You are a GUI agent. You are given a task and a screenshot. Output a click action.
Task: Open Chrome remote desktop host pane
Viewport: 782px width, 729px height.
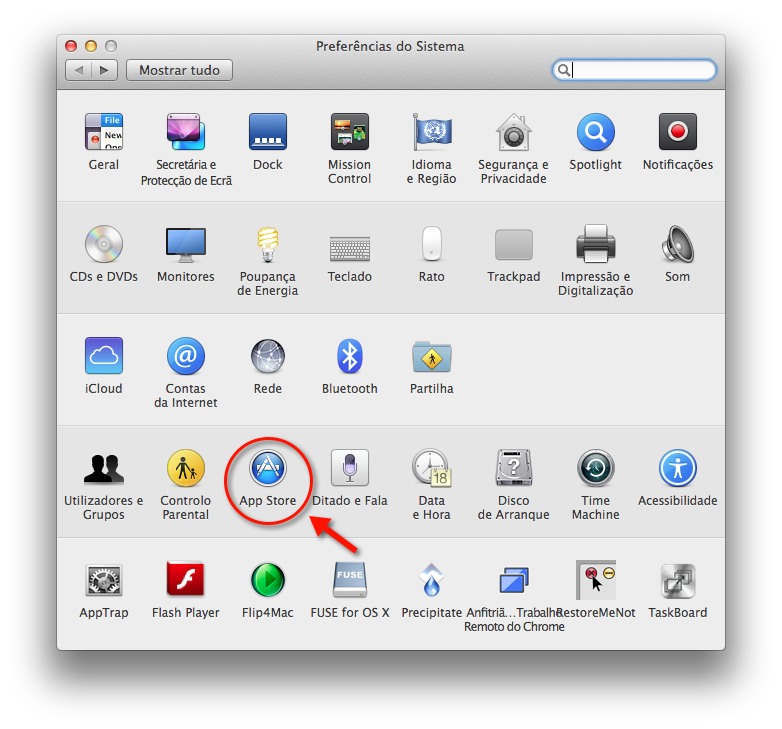(514, 580)
